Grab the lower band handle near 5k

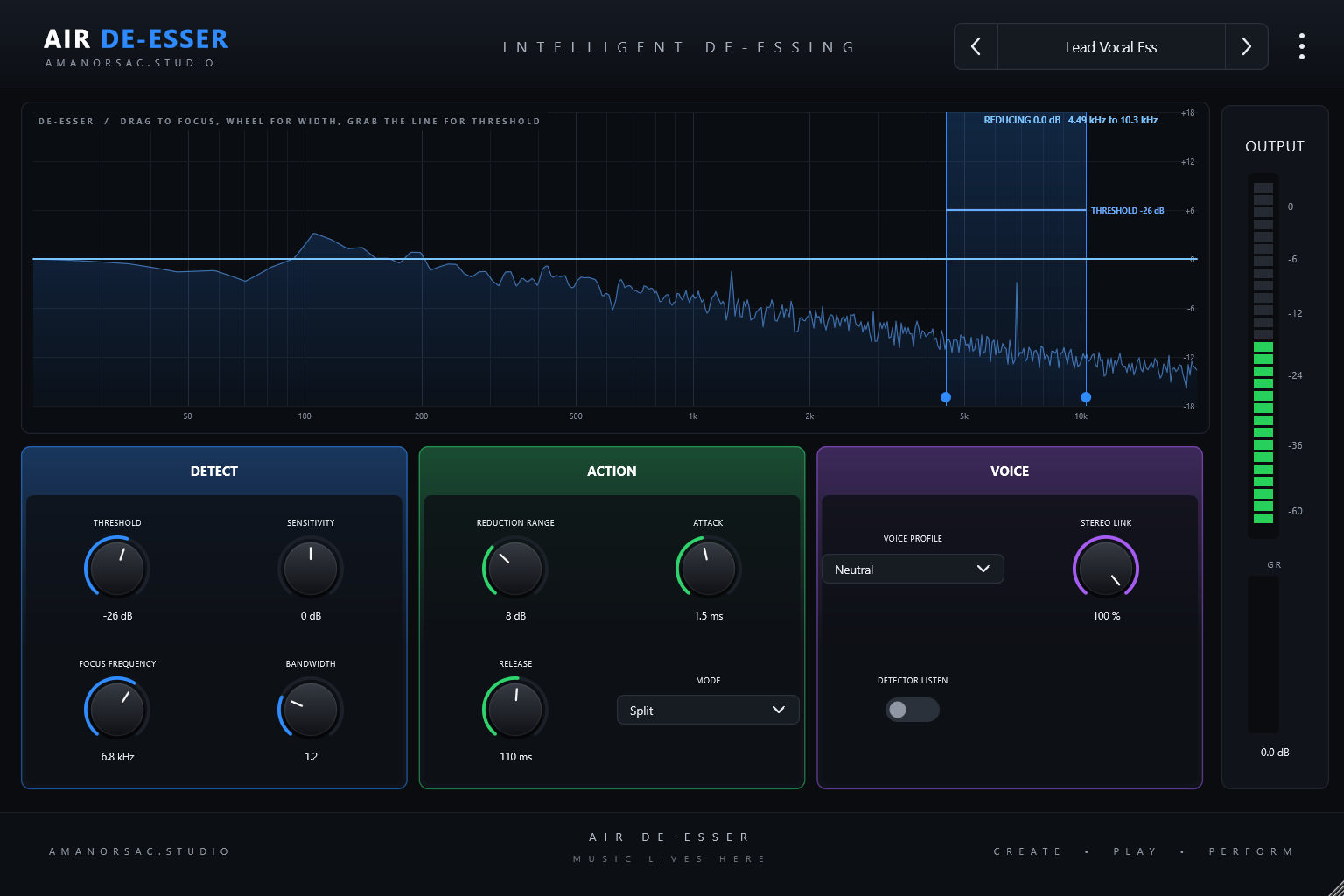pos(946,397)
